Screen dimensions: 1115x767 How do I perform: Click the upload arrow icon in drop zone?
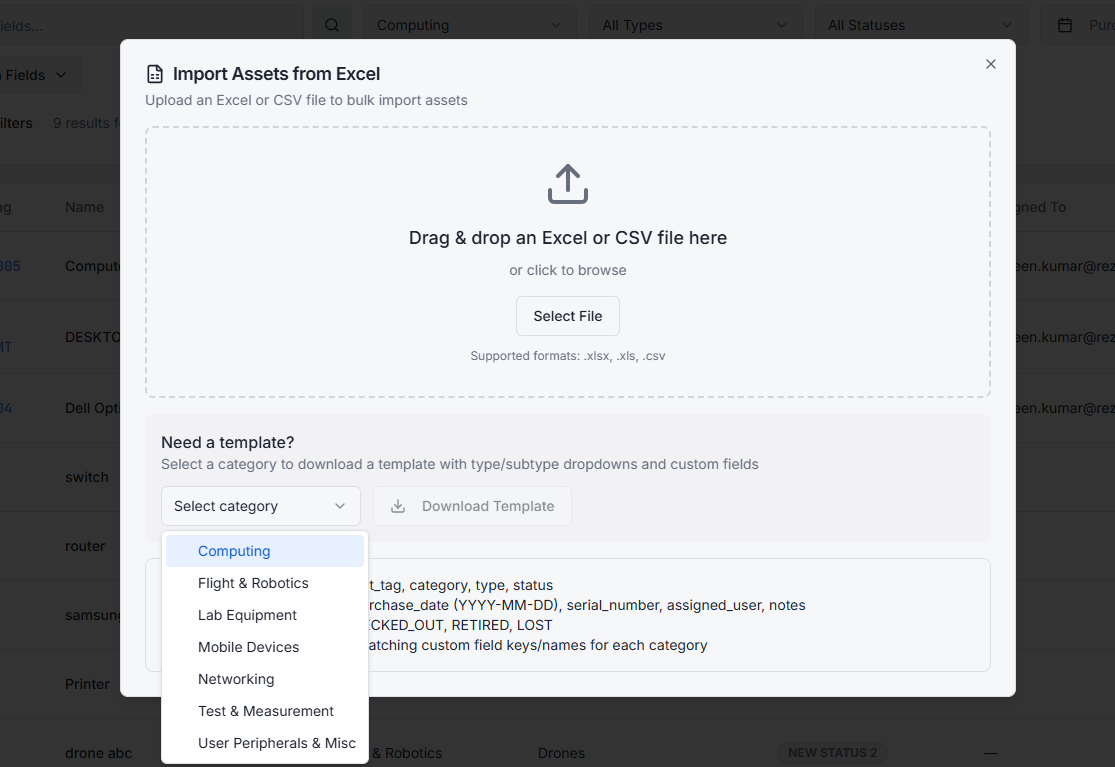[567, 184]
